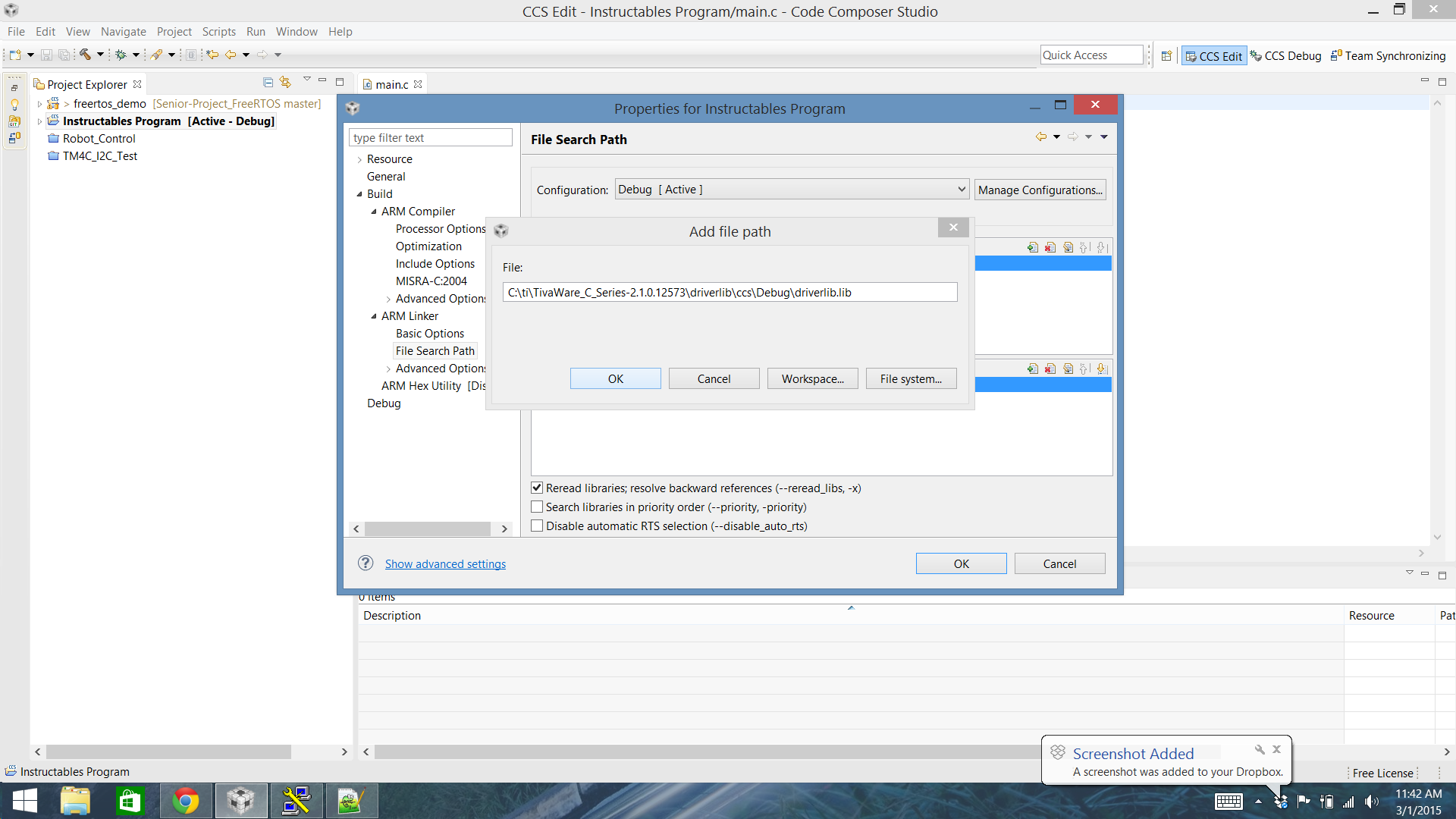Click the lightbulb icon in the left trim bar
The image size is (1456, 819).
pyautogui.click(x=14, y=105)
